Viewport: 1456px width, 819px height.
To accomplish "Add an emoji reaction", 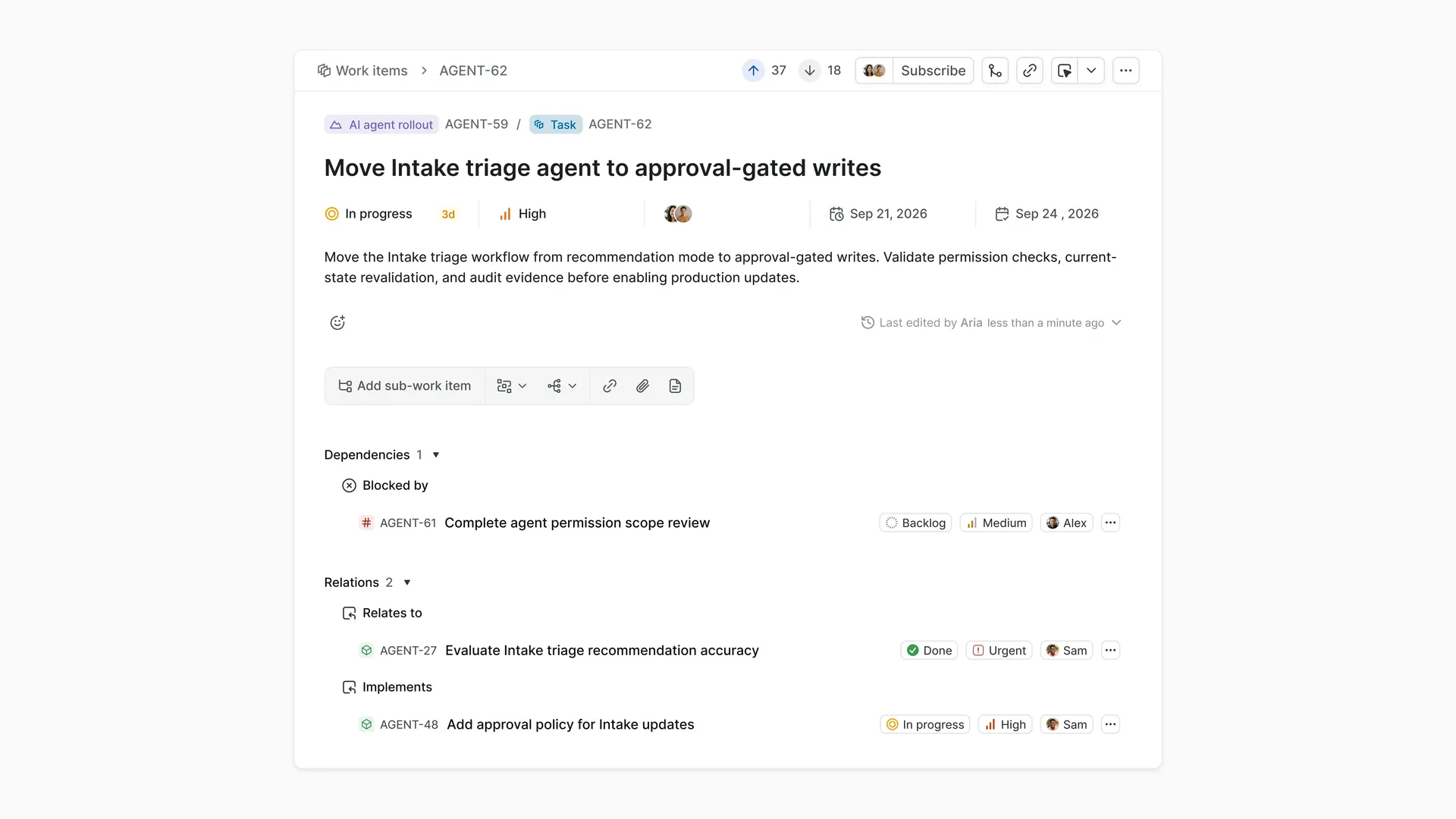I will [x=337, y=323].
